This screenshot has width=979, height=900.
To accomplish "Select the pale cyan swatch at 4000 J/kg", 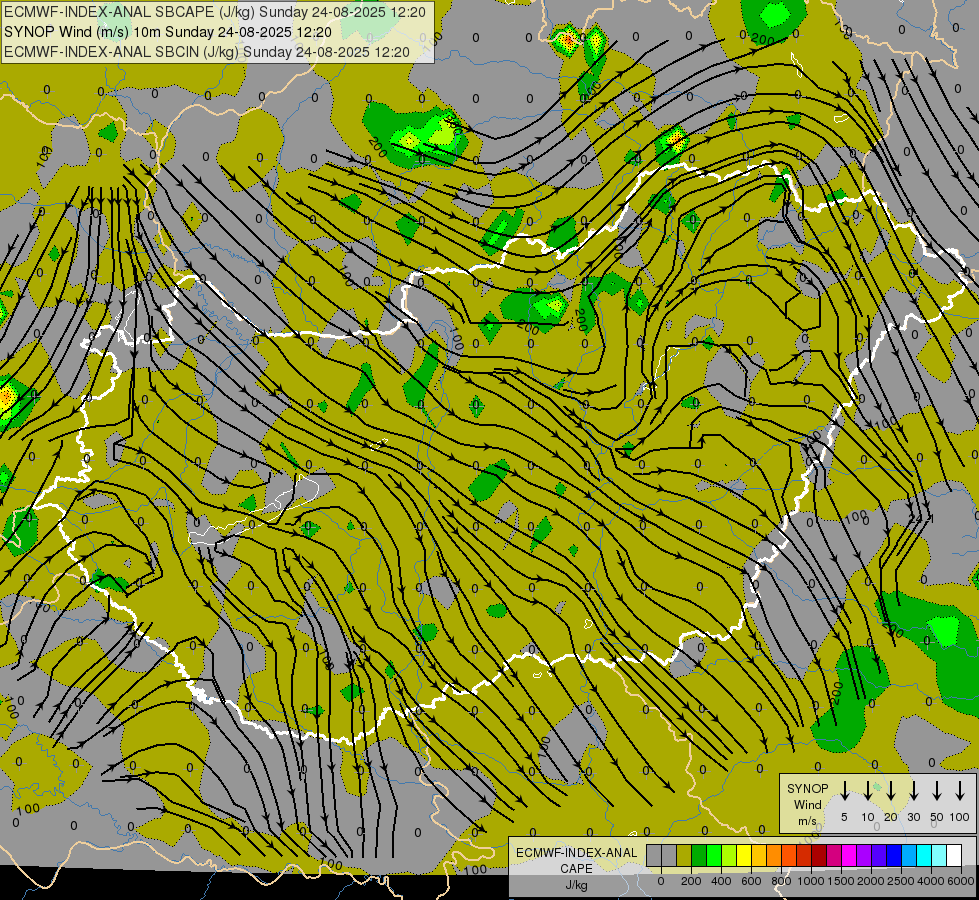I will click(x=940, y=856).
